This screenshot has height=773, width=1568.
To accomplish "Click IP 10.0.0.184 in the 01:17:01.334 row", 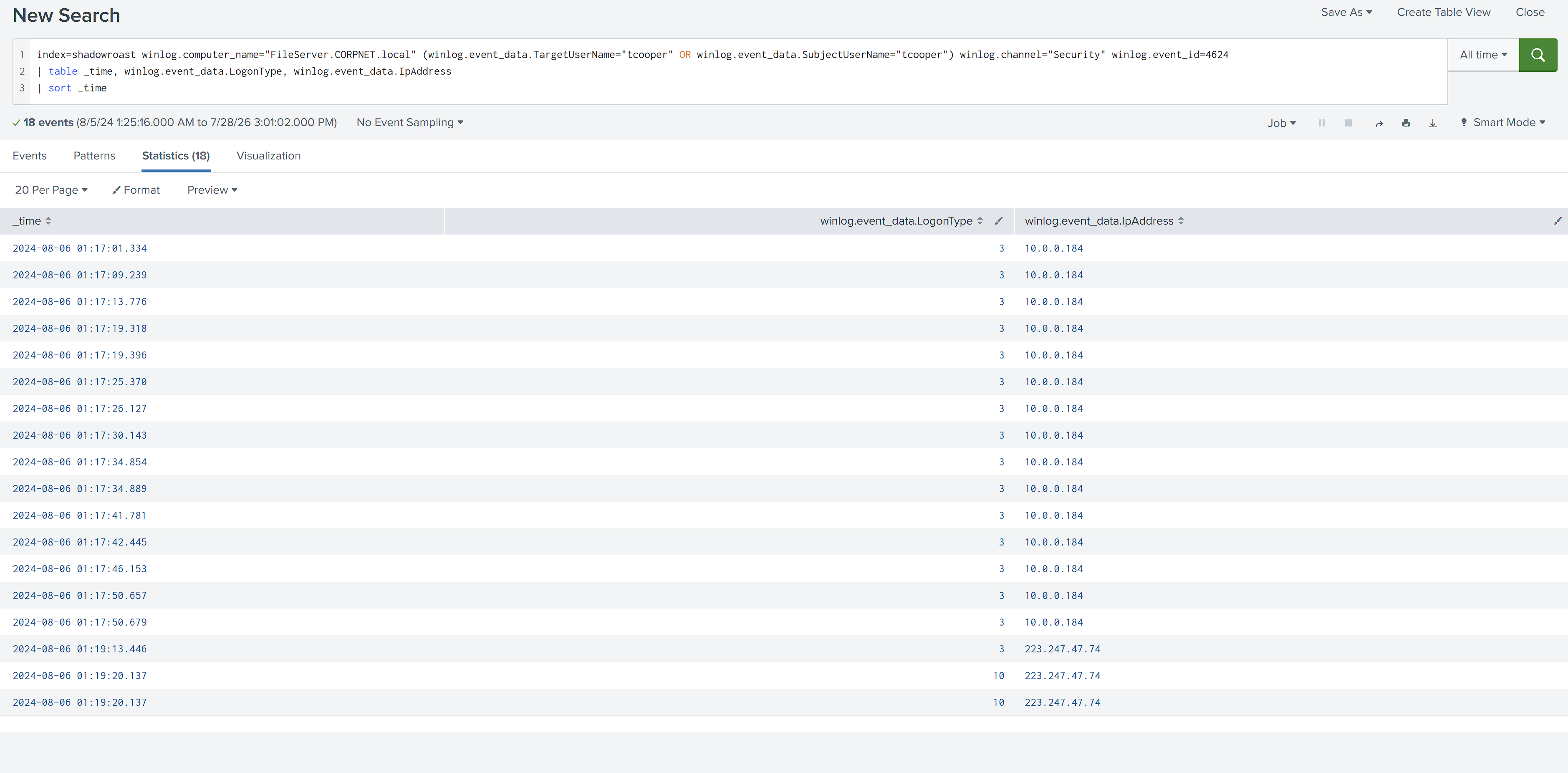I will (x=1054, y=248).
